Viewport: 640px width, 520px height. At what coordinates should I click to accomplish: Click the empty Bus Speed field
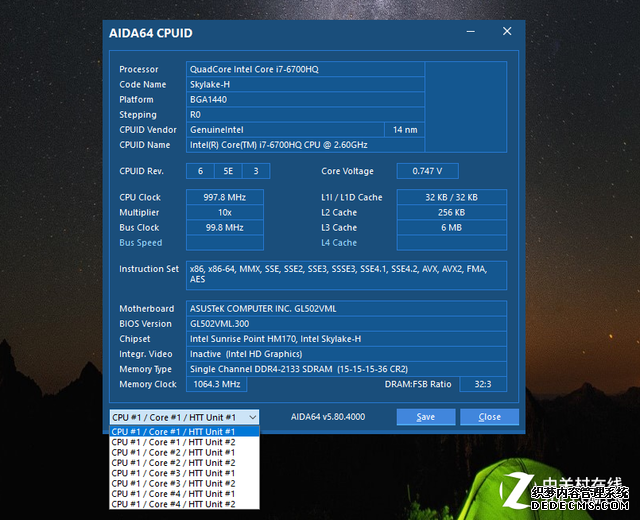click(x=225, y=242)
